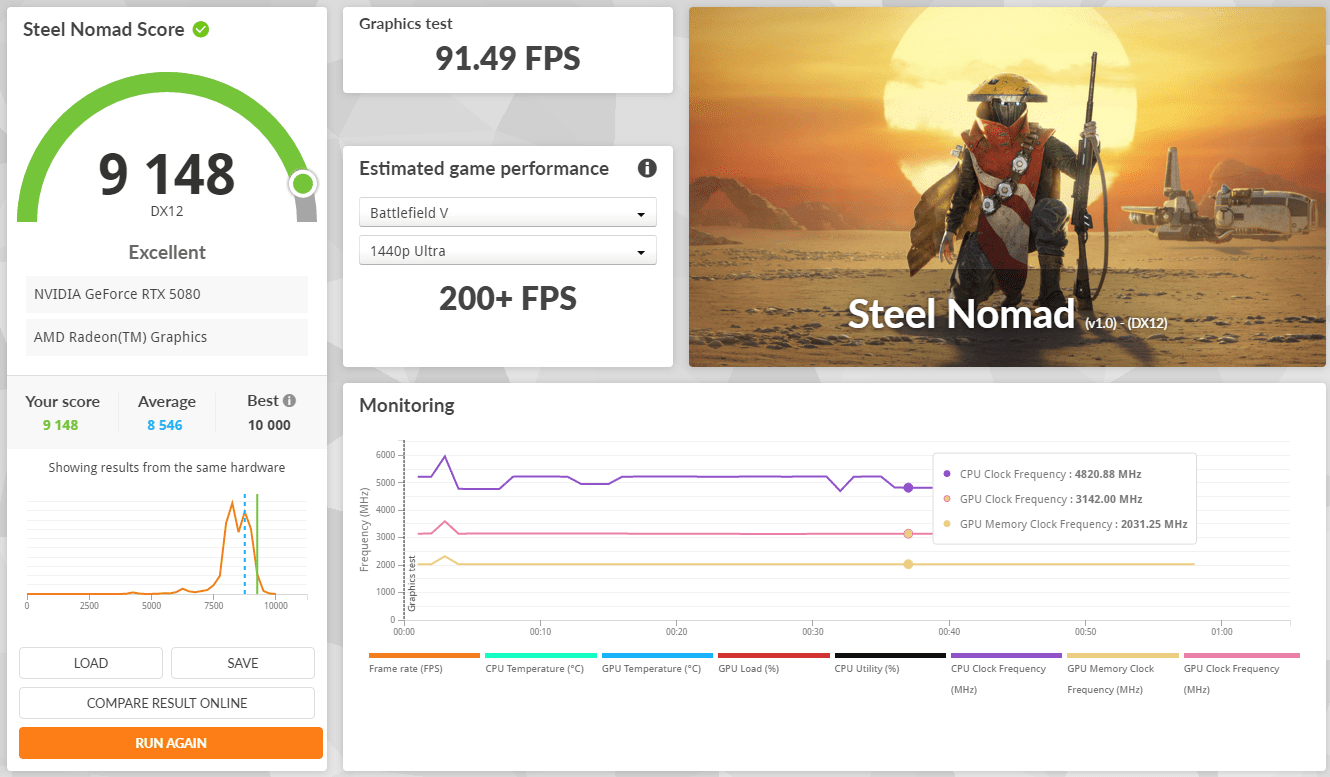Image resolution: width=1330 pixels, height=777 pixels.
Task: Click the orange RUN AGAIN button
Action: click(171, 743)
